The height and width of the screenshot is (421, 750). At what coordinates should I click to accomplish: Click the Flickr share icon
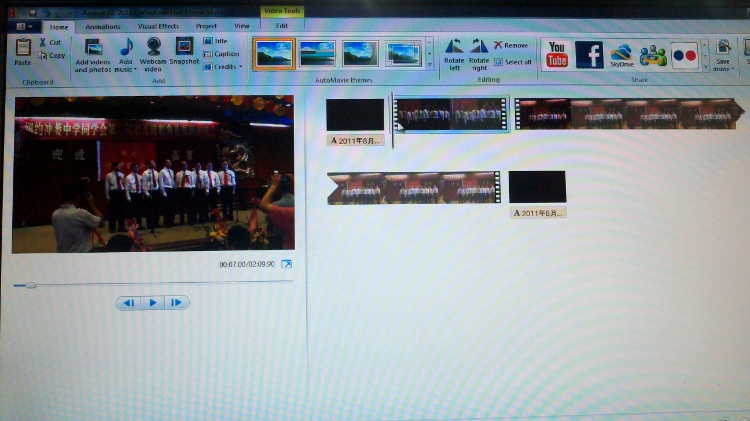(684, 54)
